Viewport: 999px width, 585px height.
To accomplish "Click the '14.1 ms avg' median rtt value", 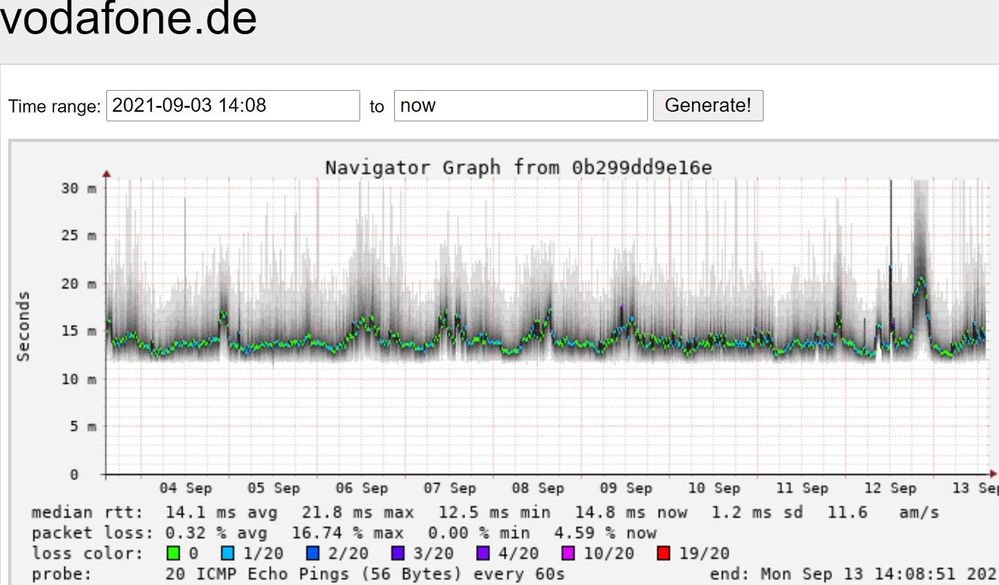I will [221, 512].
